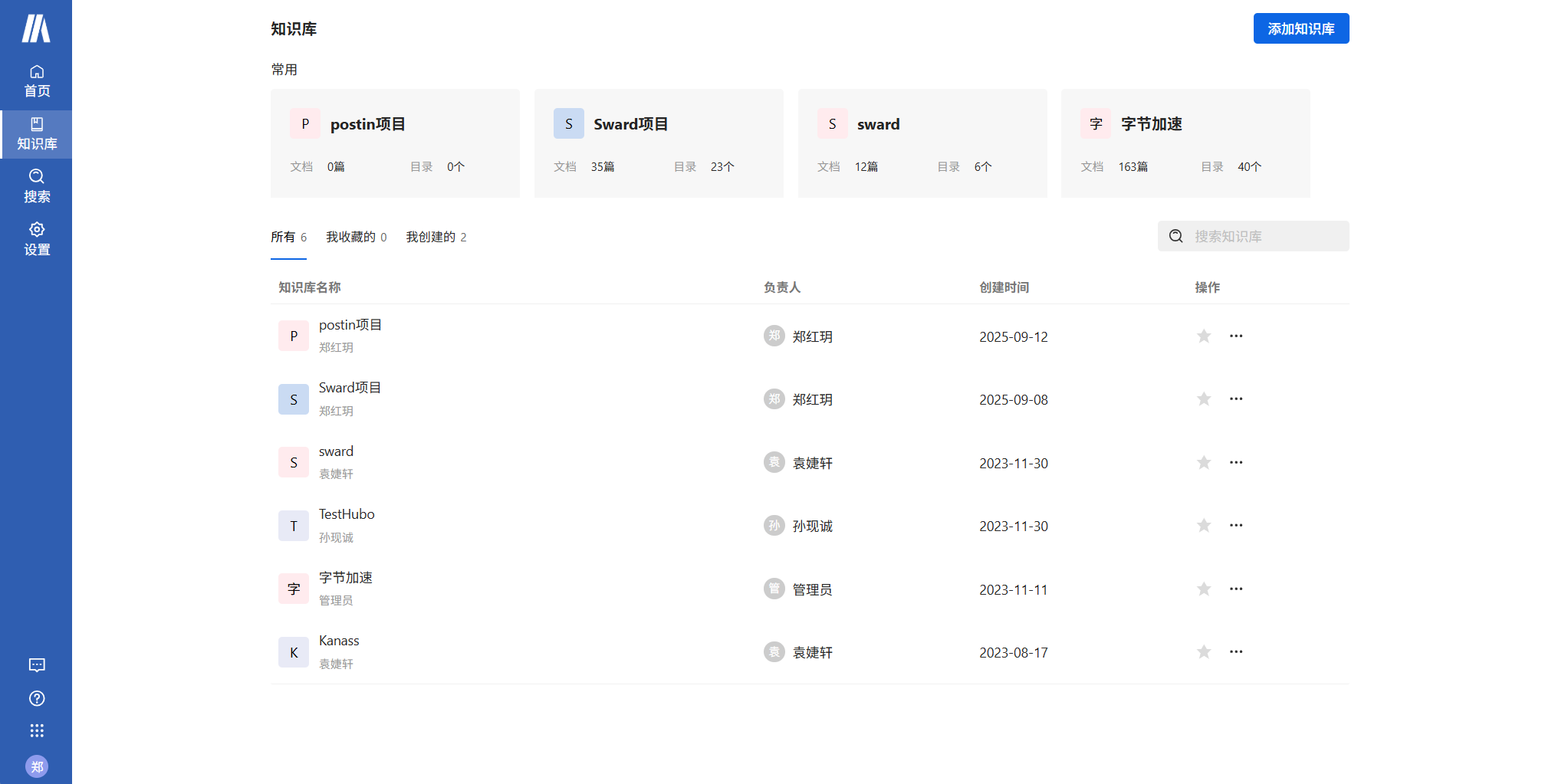Image resolution: width=1542 pixels, height=784 pixels.
Task: Star the 字节加速 row
Action: click(1204, 589)
